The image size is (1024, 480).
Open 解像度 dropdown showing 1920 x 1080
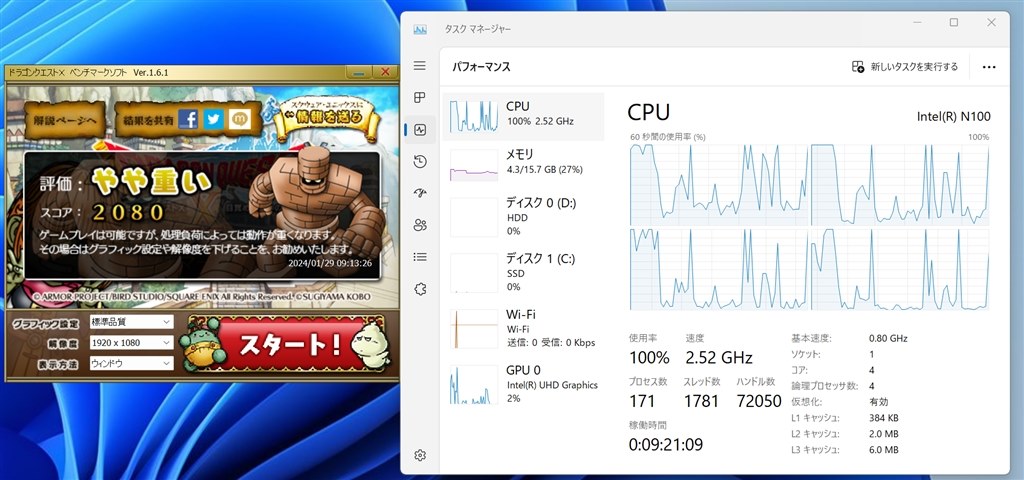pos(131,342)
